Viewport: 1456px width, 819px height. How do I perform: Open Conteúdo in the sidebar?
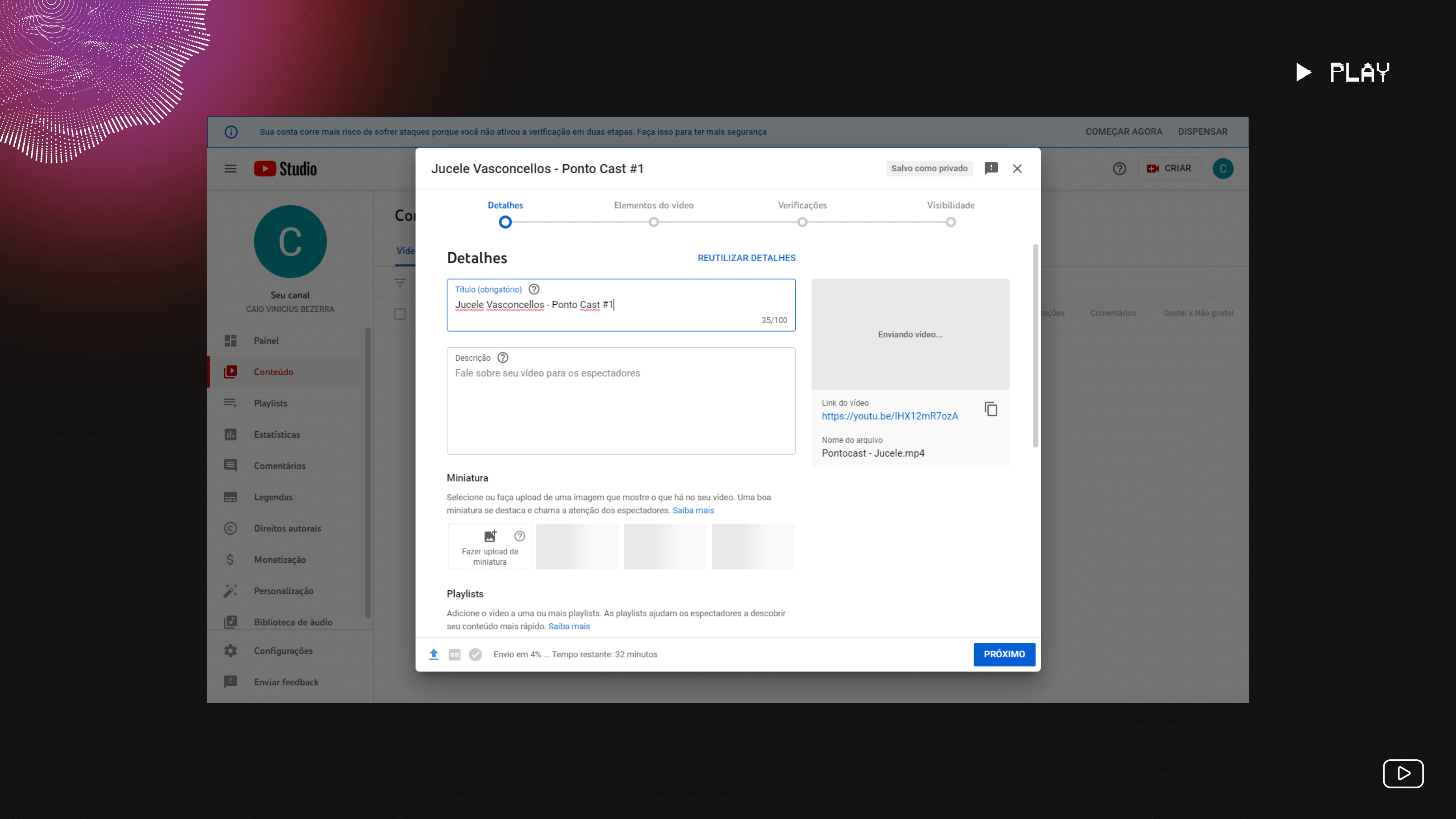(285, 372)
